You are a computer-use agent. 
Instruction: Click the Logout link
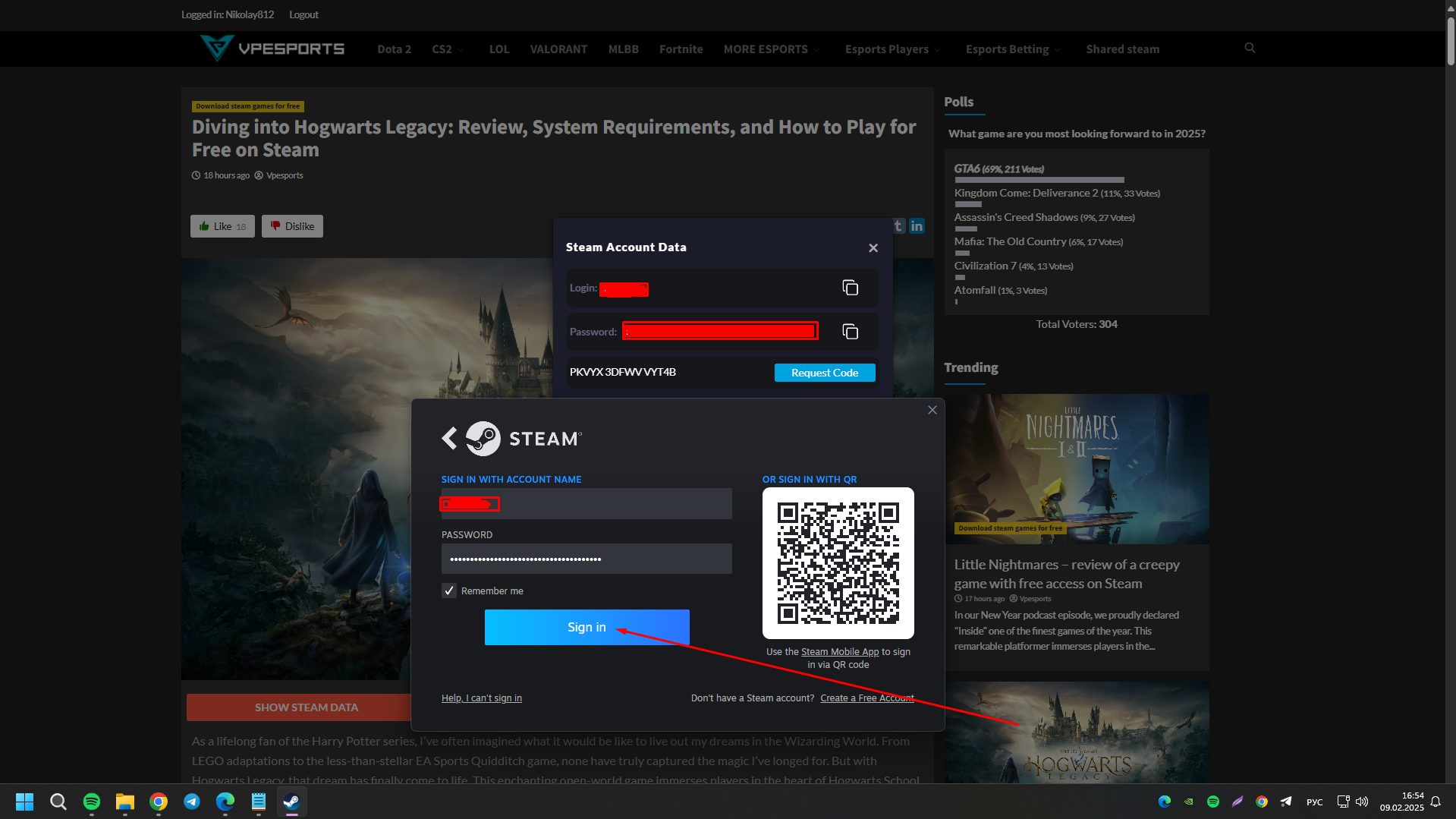(x=303, y=14)
